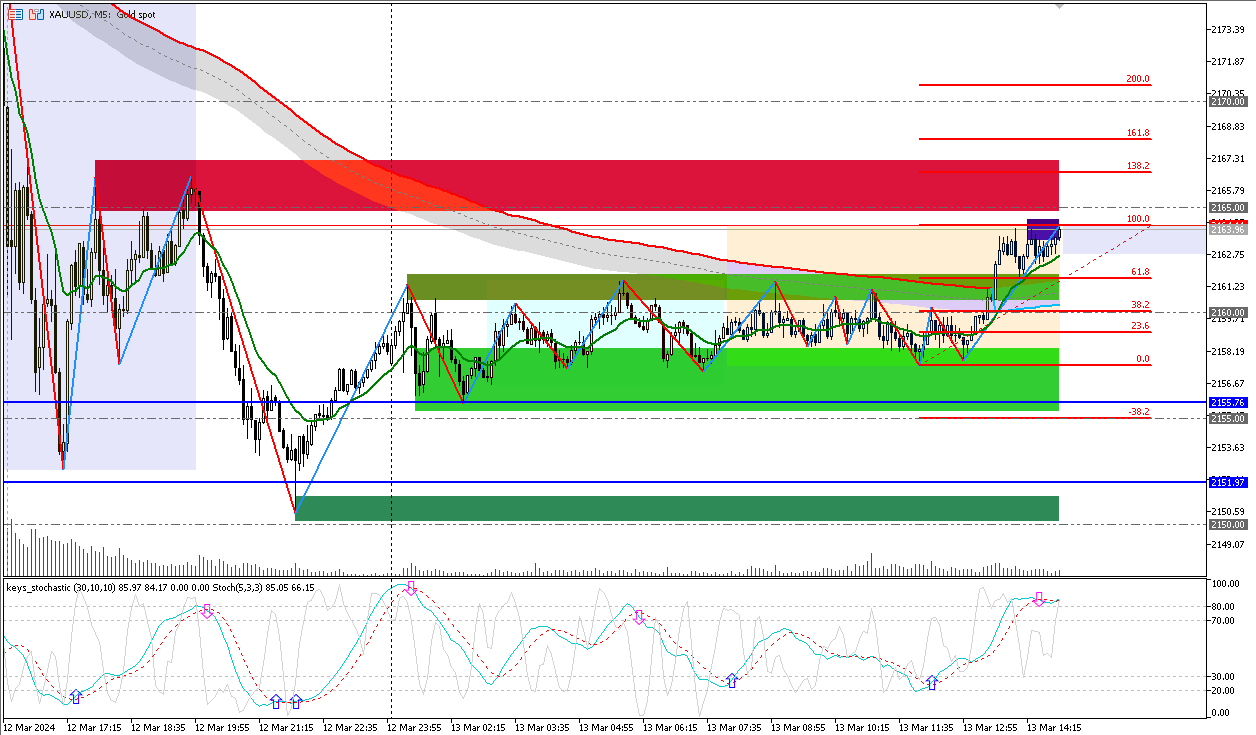
Task: Select the 200.0 Fibonacci level label
Action: click(1138, 79)
